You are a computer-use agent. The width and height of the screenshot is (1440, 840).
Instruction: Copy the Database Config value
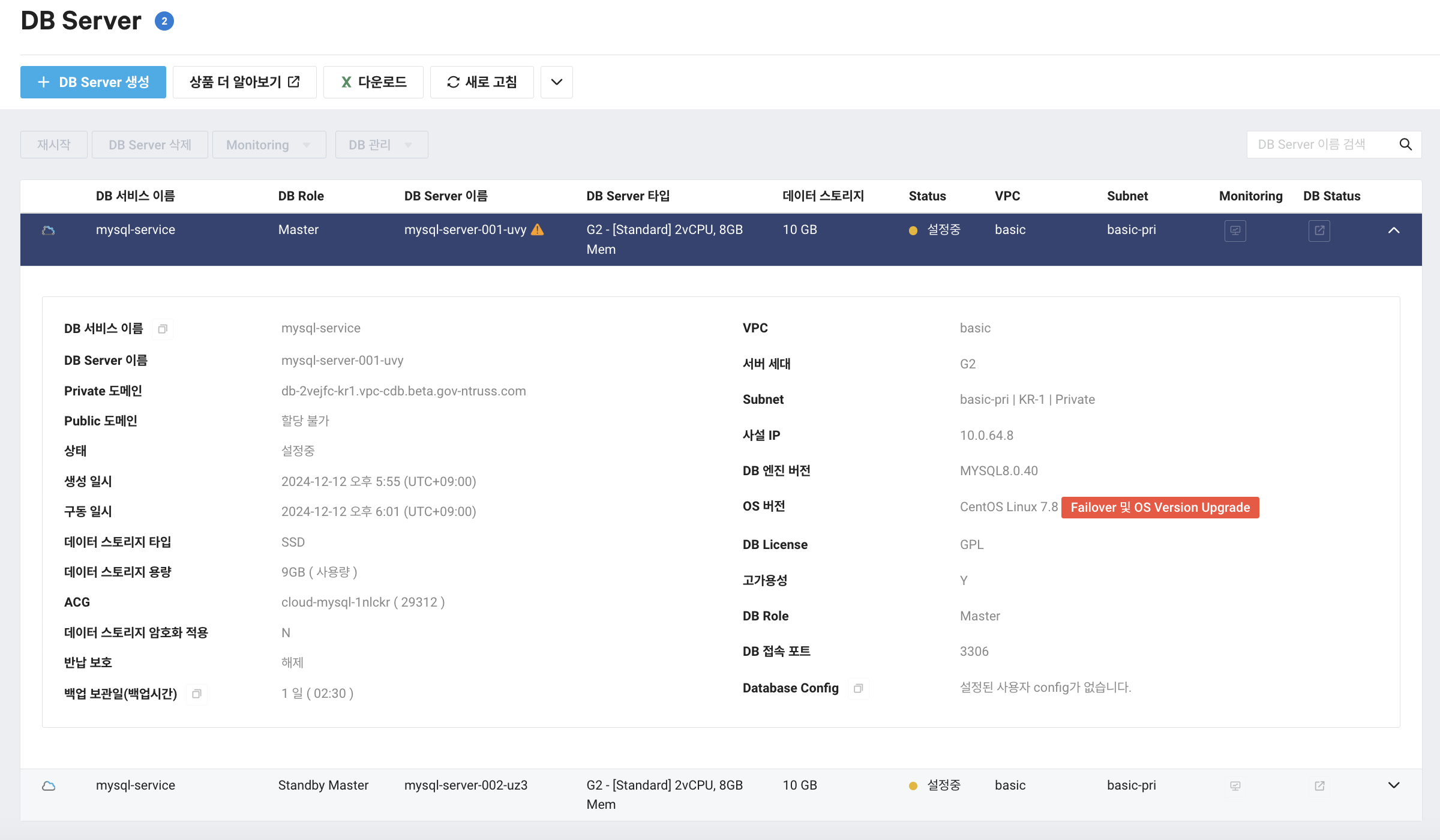858,689
